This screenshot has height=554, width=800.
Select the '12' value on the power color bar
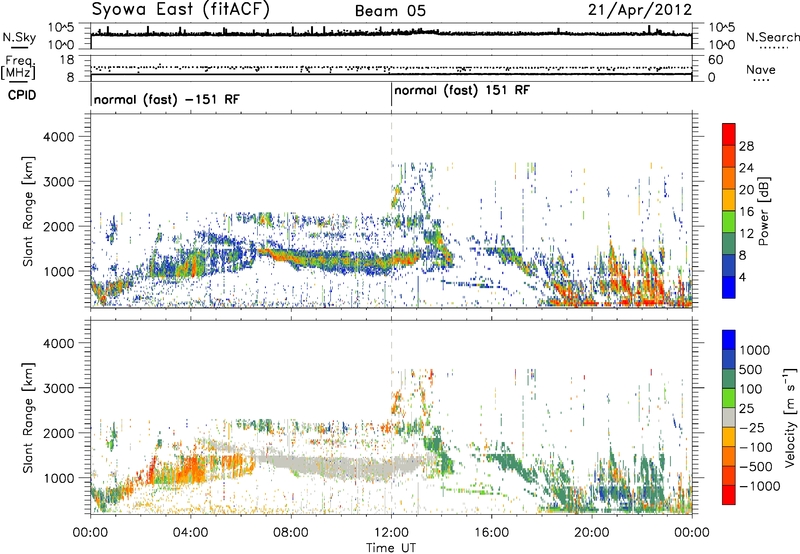[x=746, y=234]
